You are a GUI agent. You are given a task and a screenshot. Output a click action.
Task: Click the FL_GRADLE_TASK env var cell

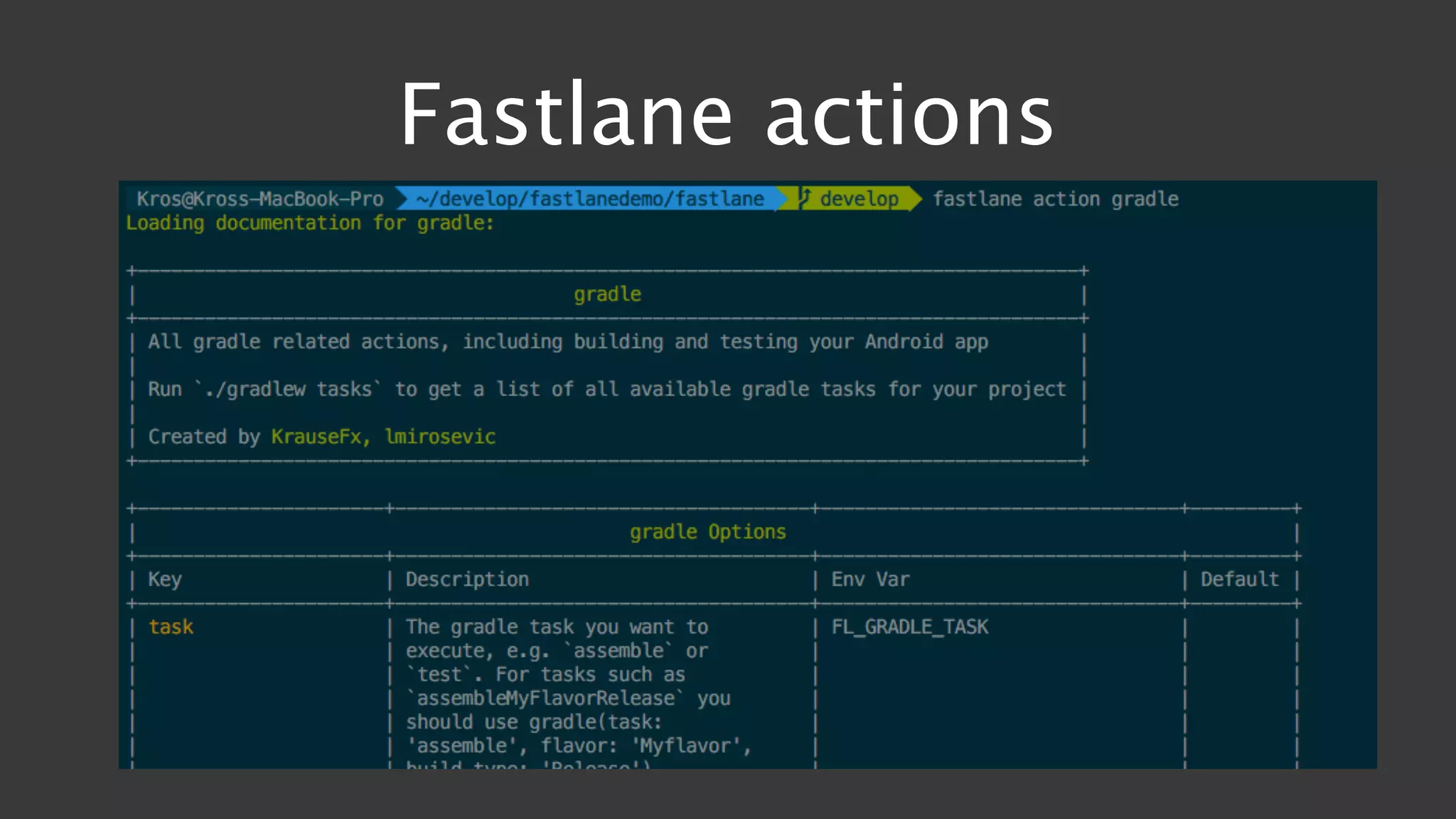(x=910, y=627)
